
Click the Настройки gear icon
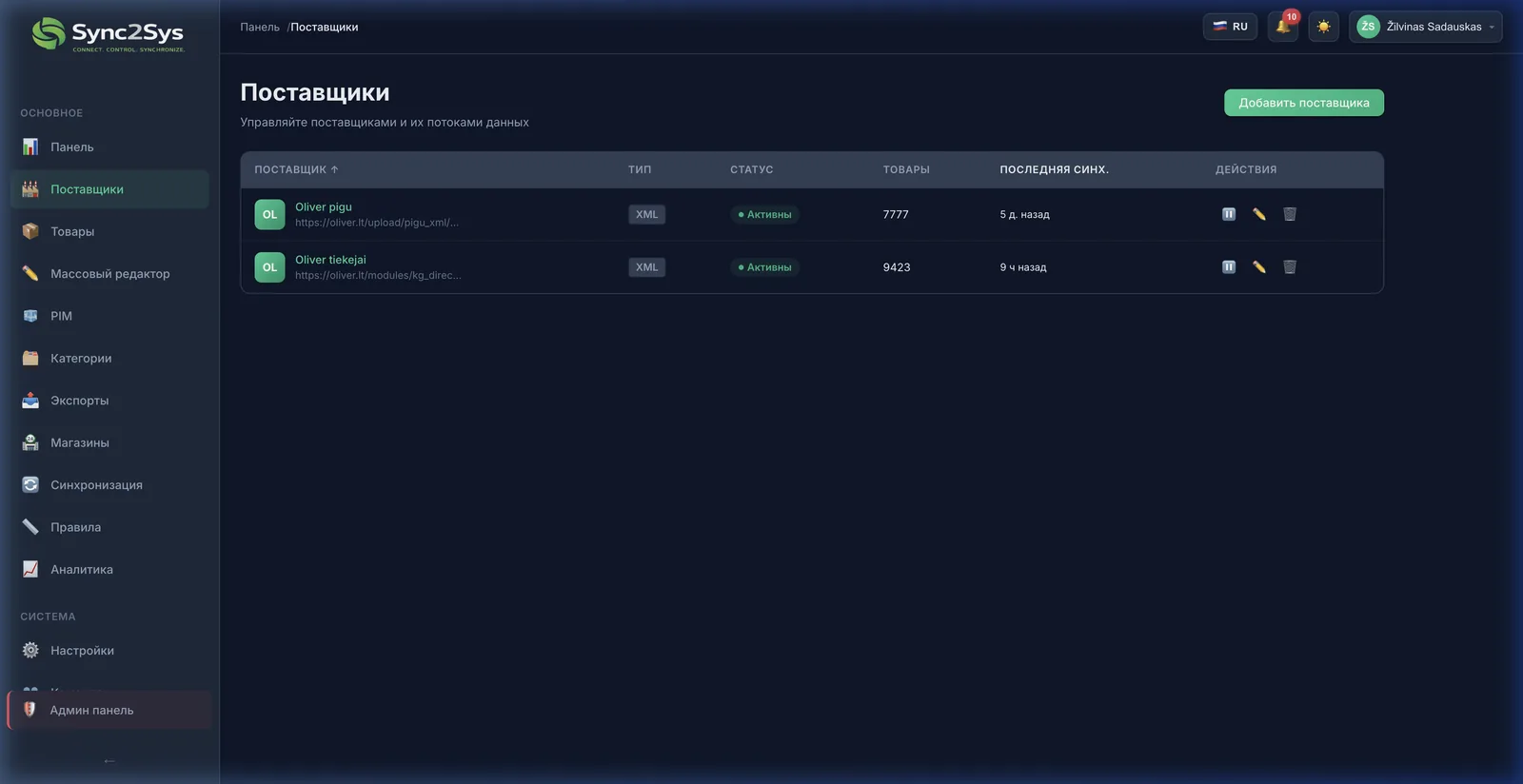coord(30,650)
